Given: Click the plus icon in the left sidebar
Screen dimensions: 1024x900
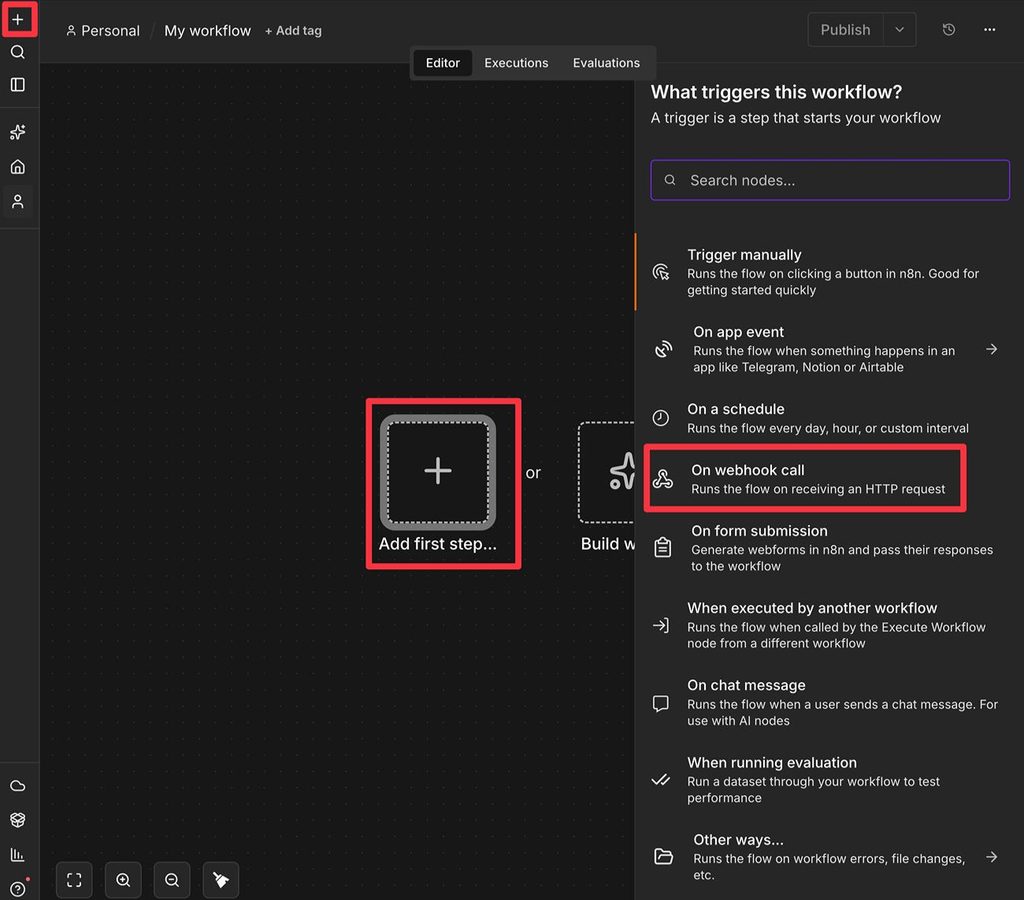Looking at the screenshot, I should pyautogui.click(x=18, y=19).
